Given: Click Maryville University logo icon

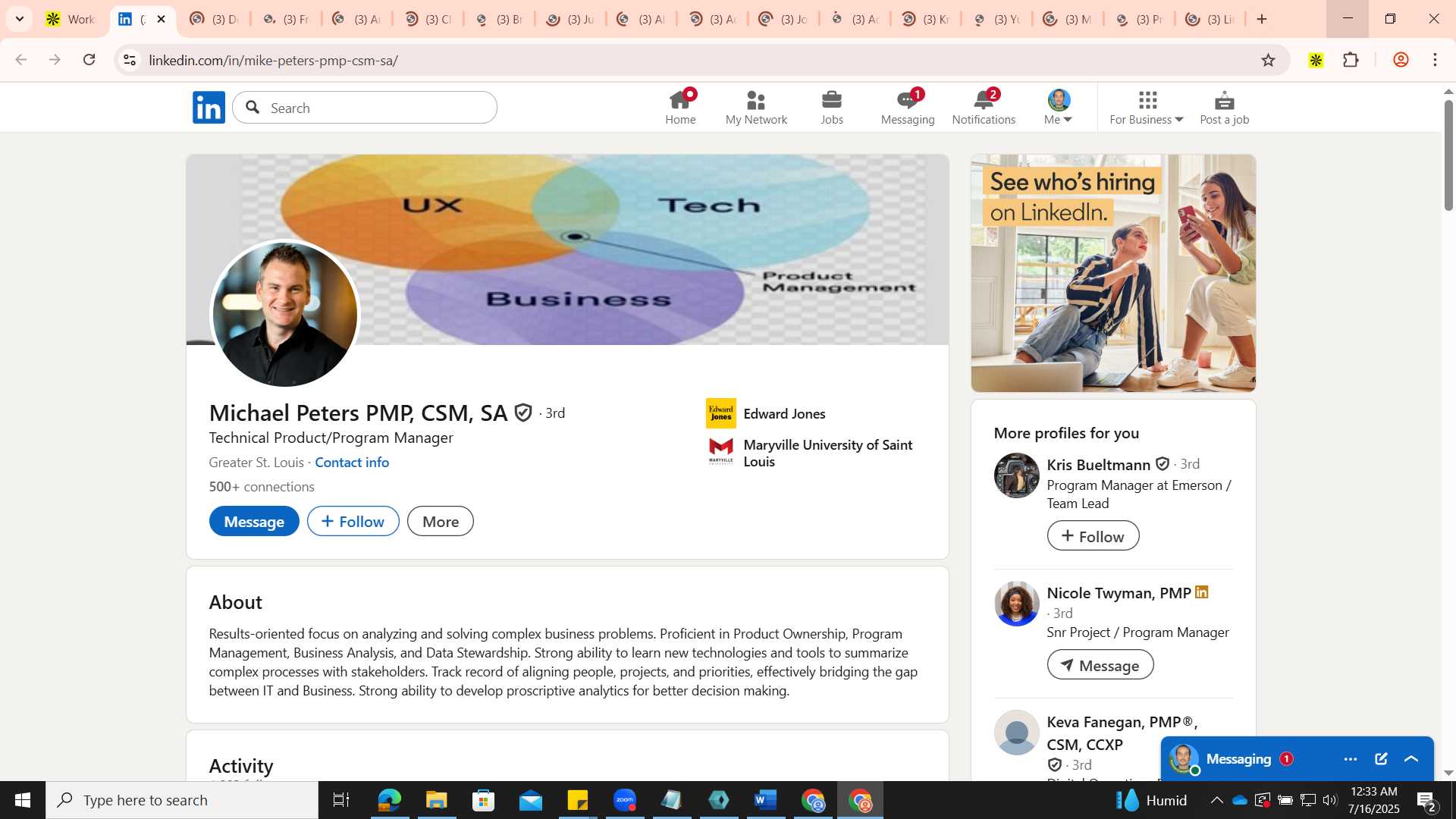Looking at the screenshot, I should tap(720, 451).
